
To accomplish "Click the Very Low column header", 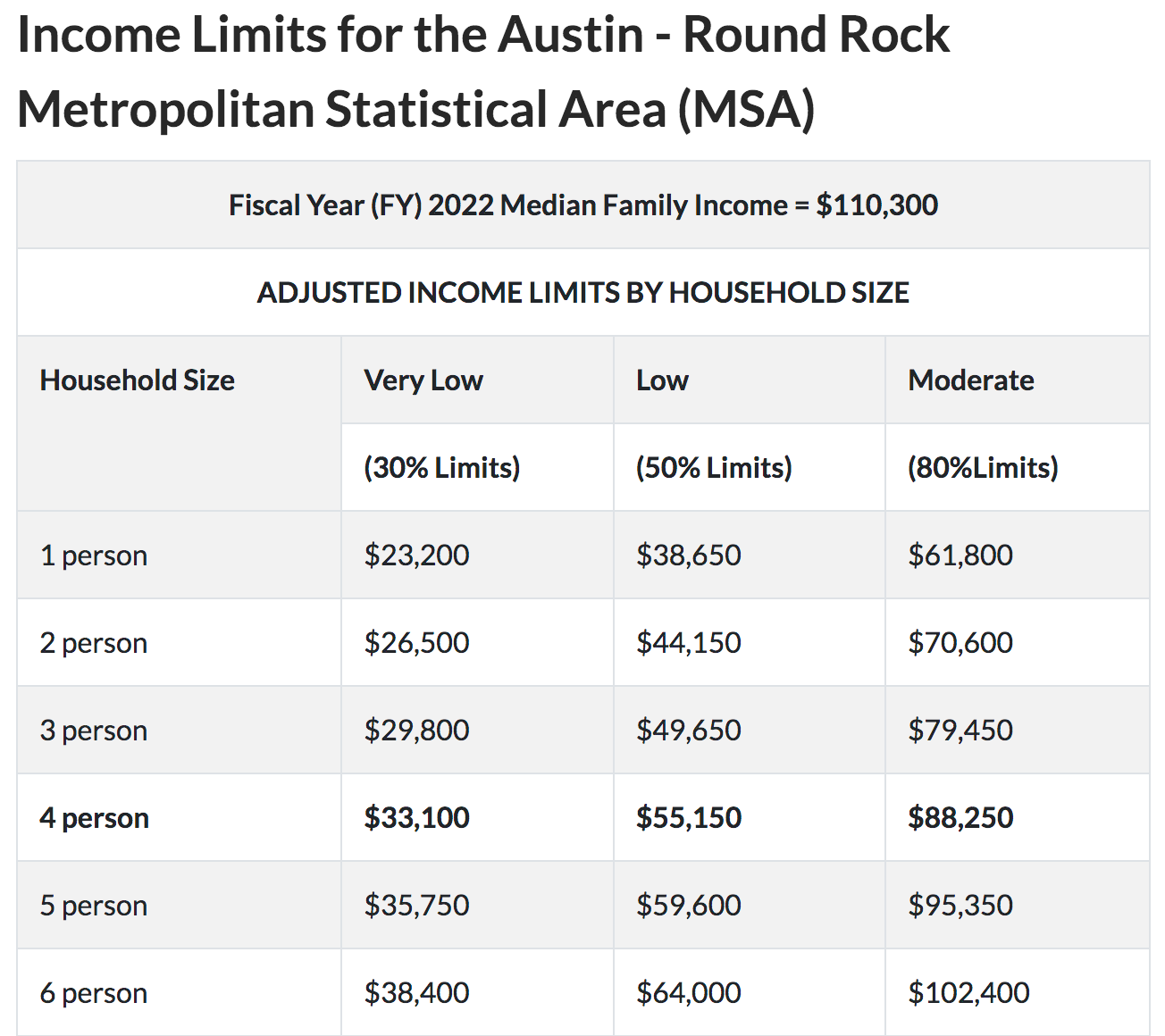I will [x=477, y=380].
